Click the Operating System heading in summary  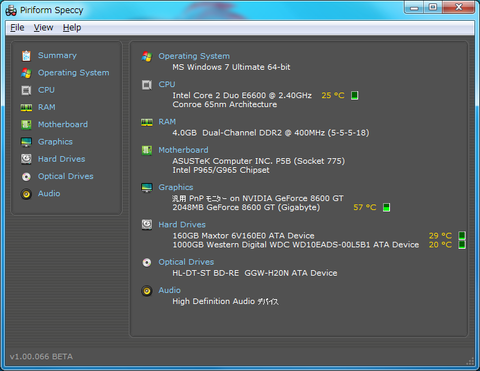(x=194, y=56)
